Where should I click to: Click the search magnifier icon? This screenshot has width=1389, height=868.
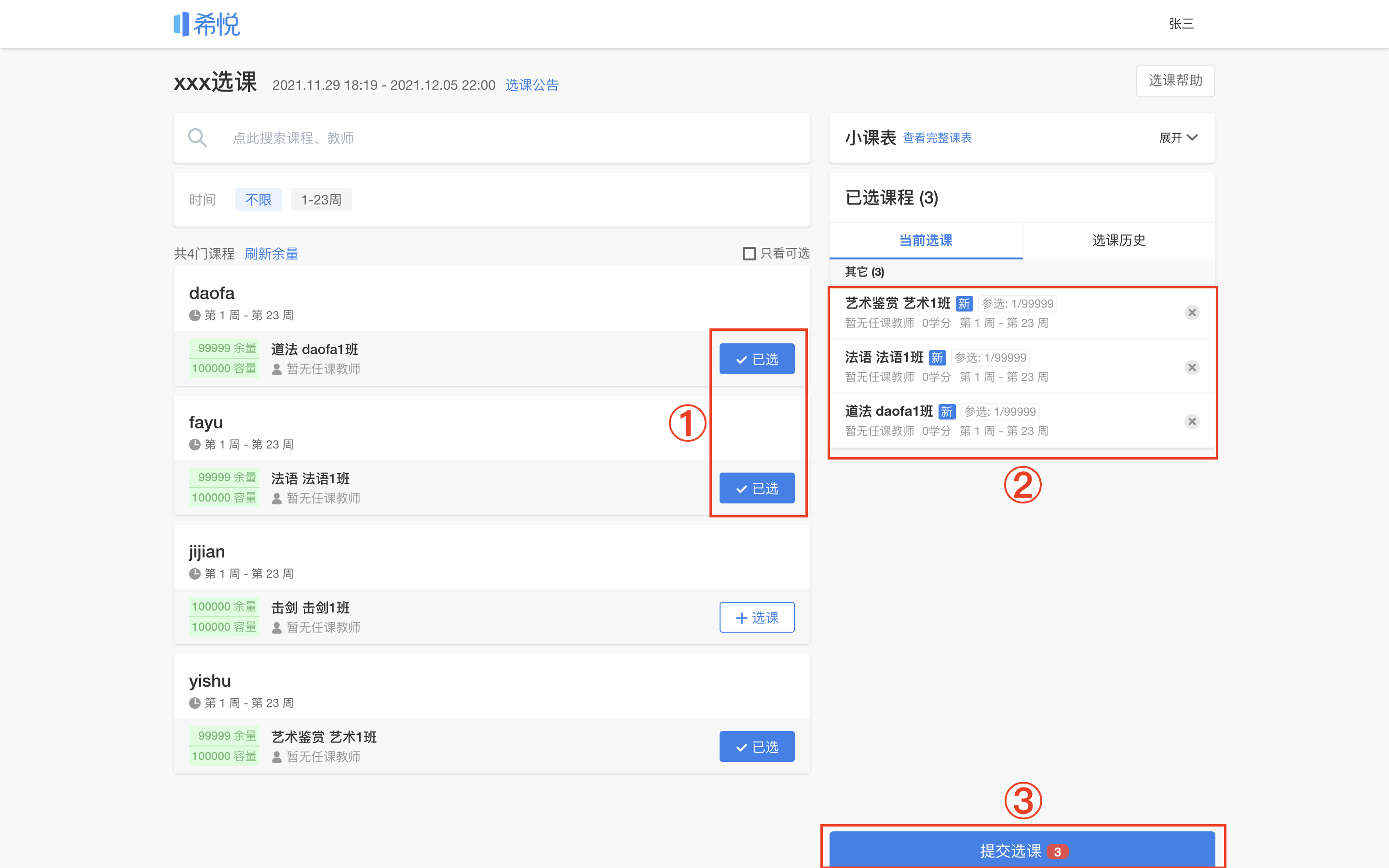tap(197, 138)
